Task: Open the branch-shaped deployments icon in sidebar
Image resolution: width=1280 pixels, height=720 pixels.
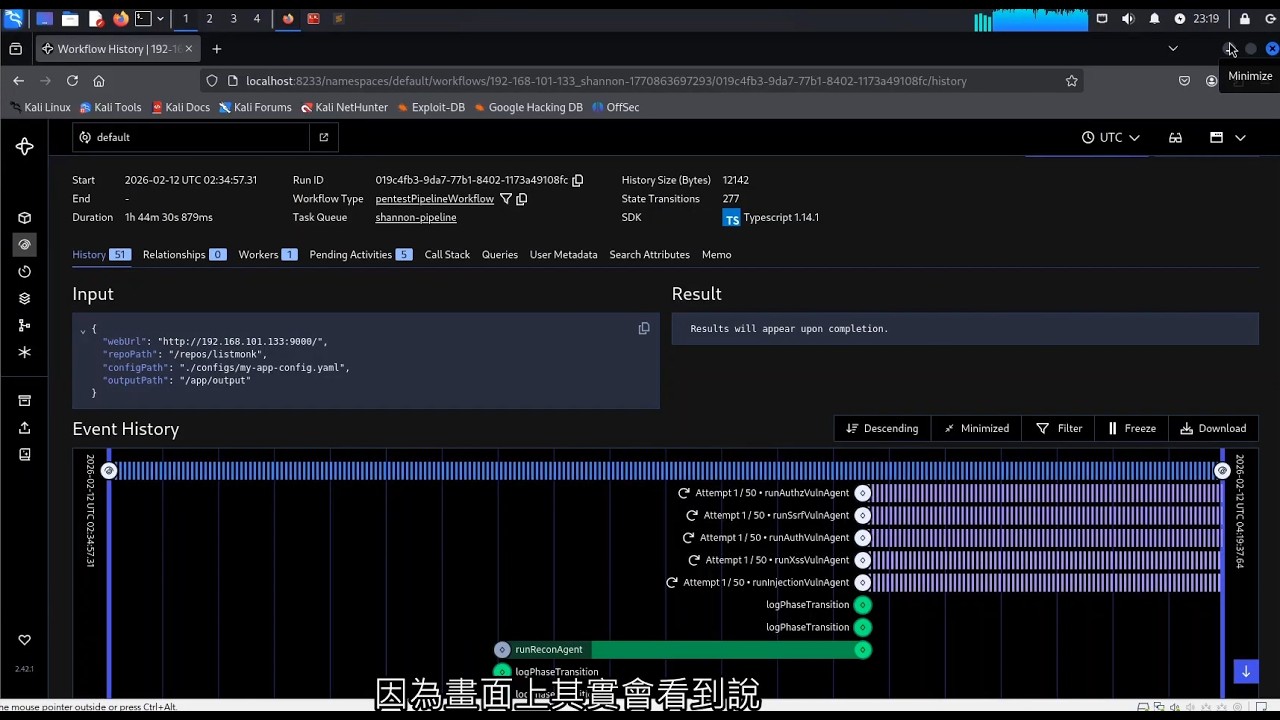Action: click(x=24, y=325)
